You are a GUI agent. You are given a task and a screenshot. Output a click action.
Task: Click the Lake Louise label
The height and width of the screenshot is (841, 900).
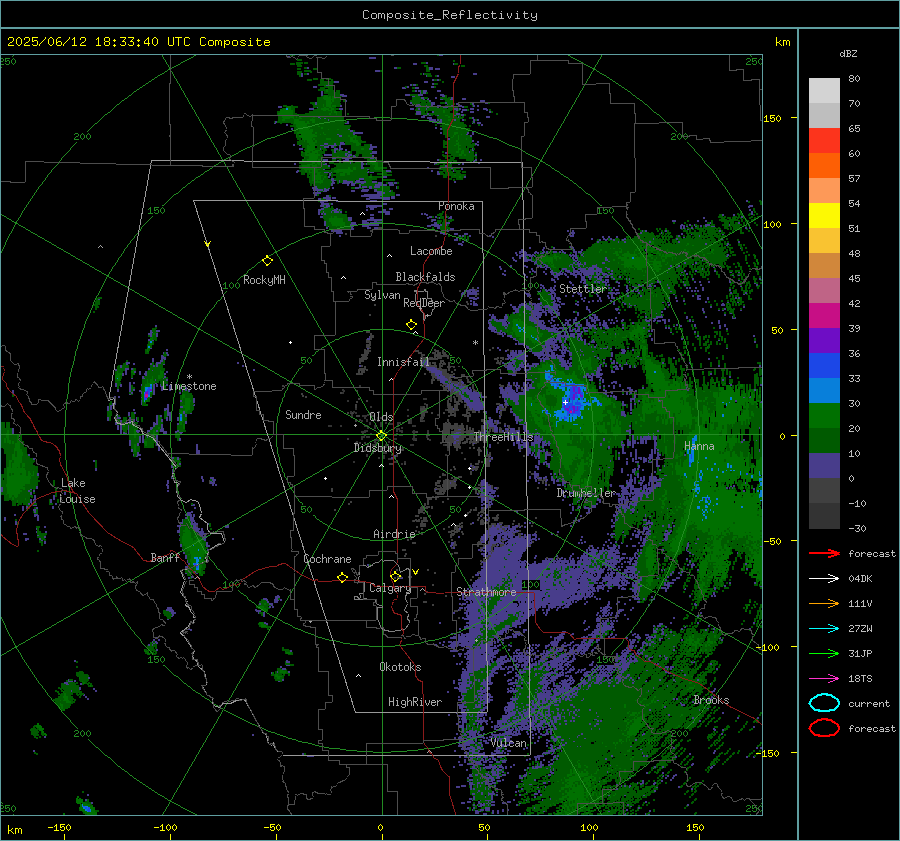tap(77, 491)
